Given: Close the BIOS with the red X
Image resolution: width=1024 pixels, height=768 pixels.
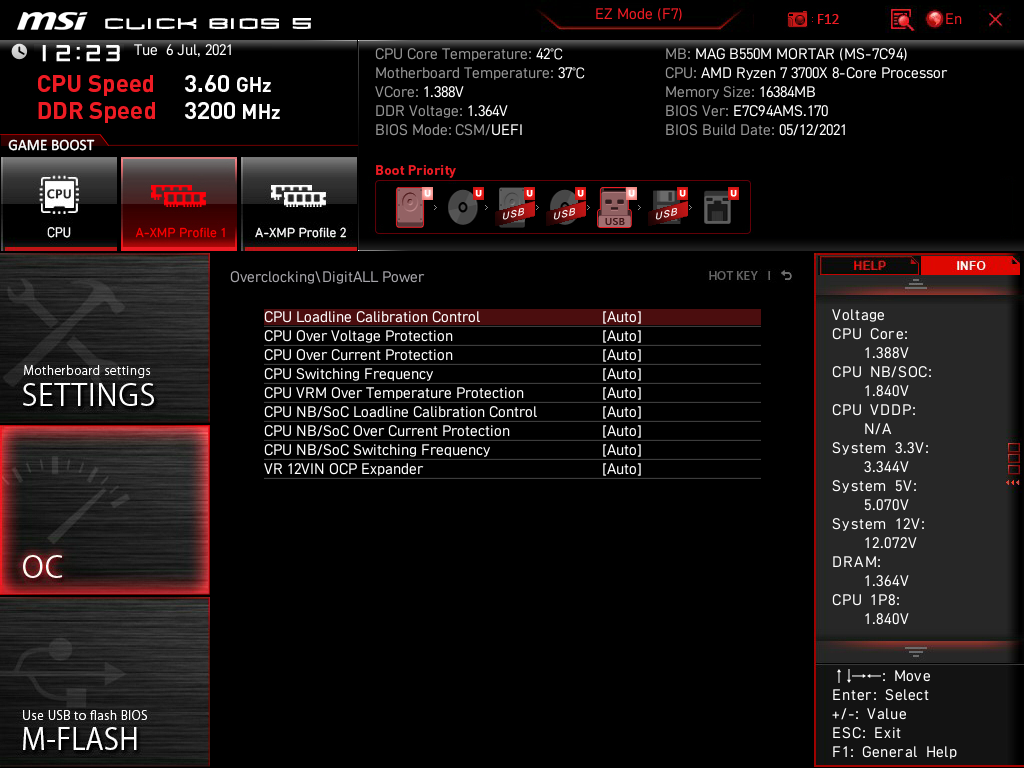Looking at the screenshot, I should 995,20.
